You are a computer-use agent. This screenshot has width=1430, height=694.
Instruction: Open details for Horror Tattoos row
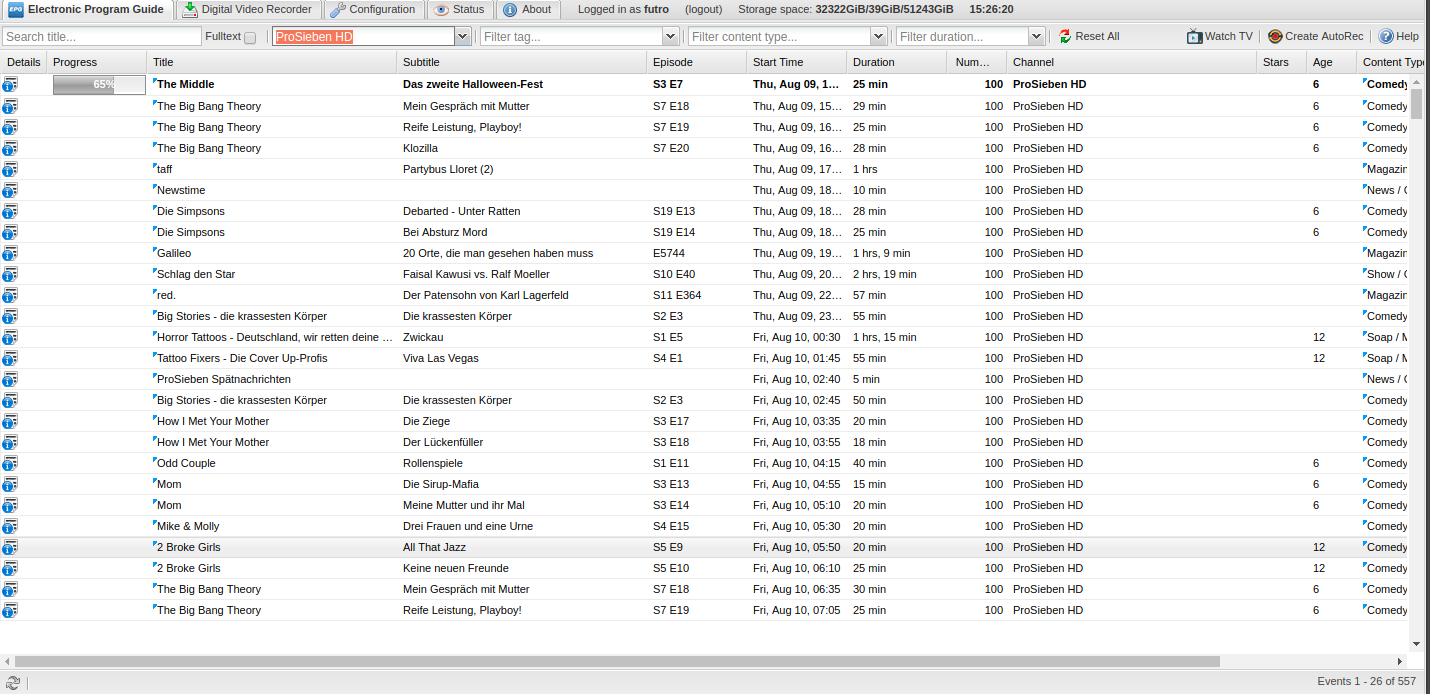[10, 337]
